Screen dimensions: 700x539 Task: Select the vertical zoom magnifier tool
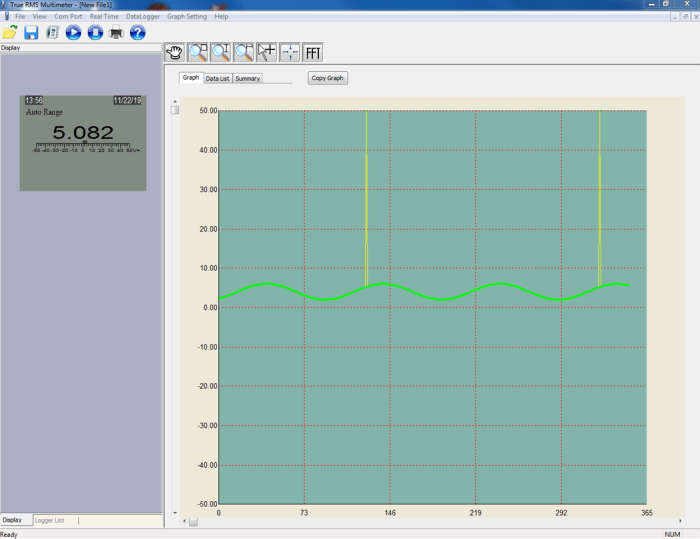pos(221,53)
